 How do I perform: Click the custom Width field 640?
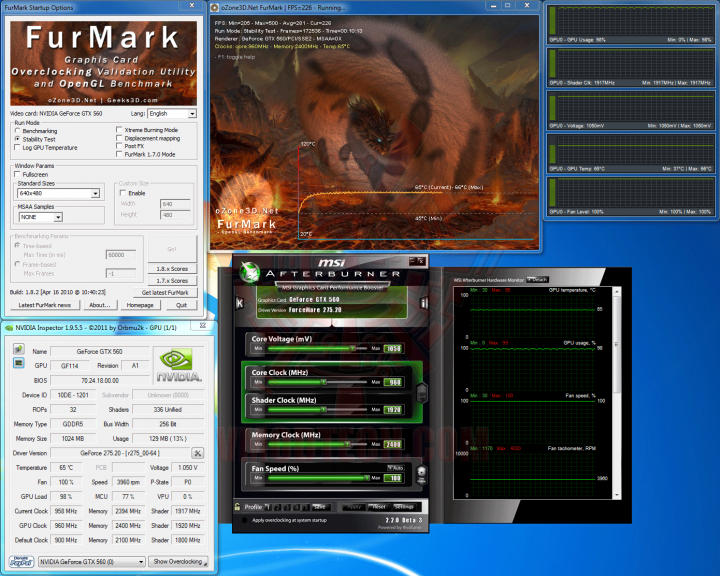point(175,203)
